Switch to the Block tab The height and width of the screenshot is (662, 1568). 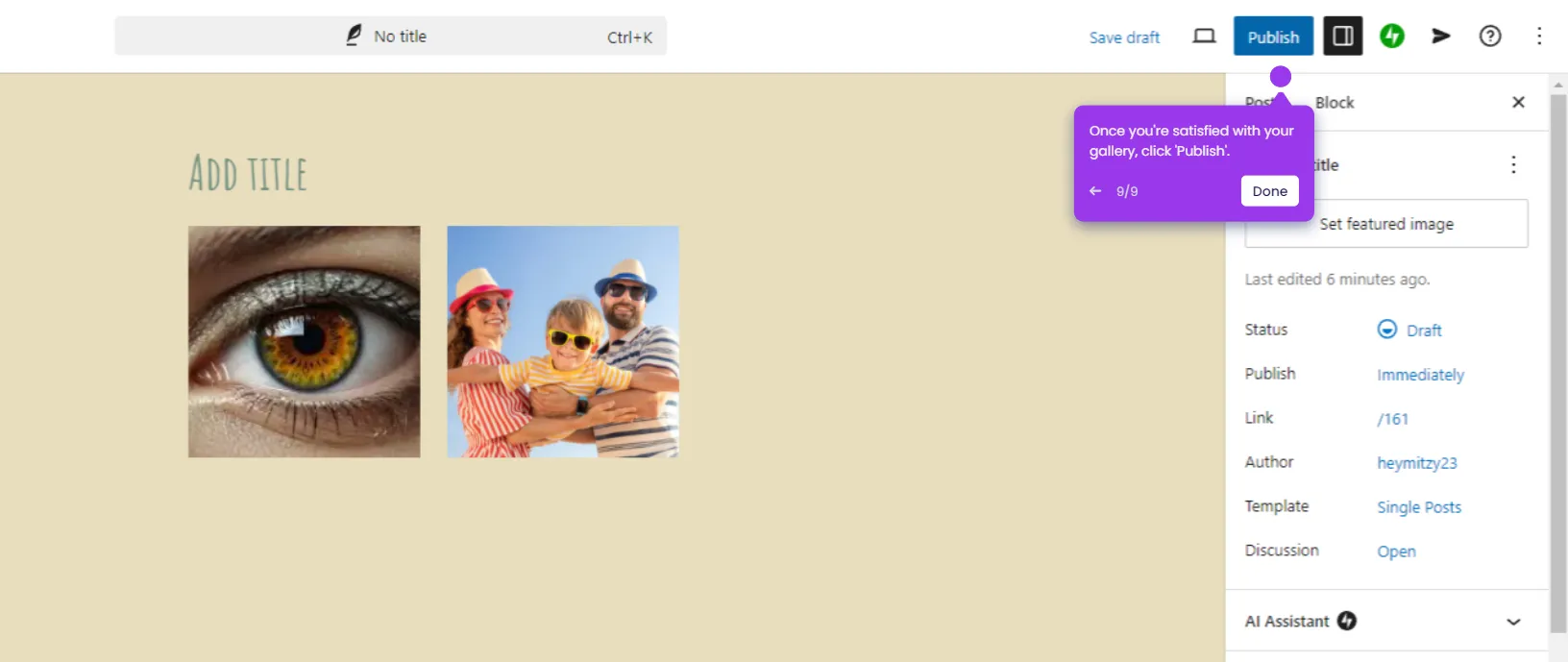(x=1335, y=103)
